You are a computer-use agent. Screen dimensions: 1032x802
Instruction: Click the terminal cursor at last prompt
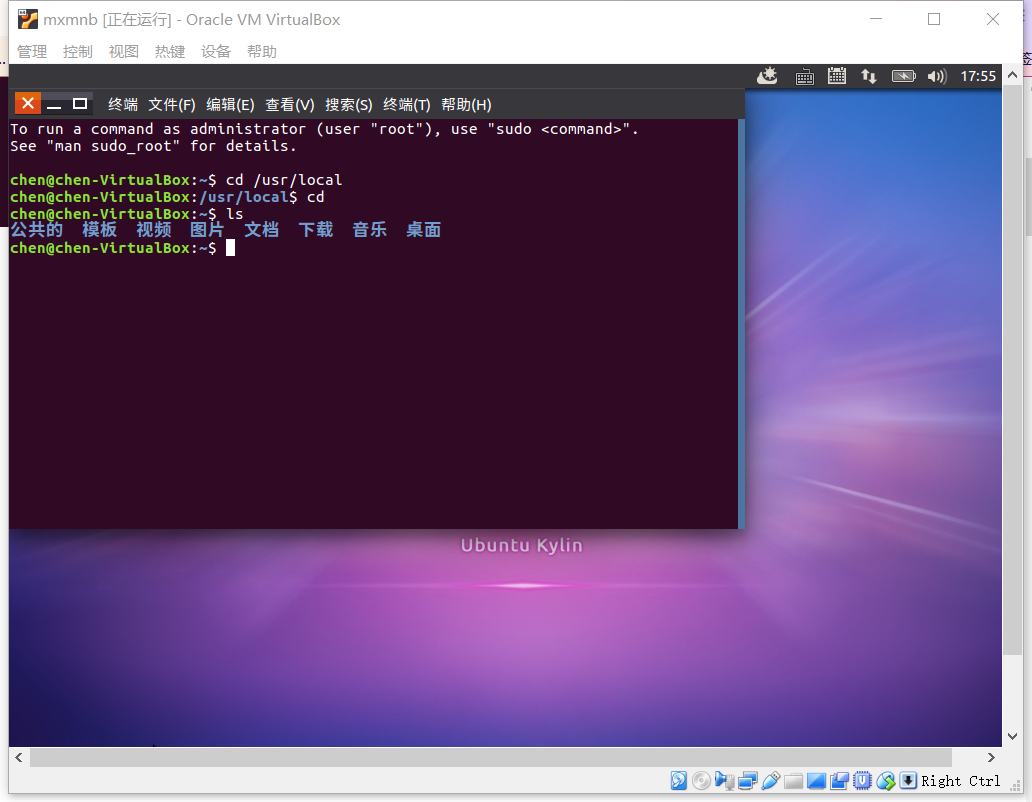(x=230, y=248)
